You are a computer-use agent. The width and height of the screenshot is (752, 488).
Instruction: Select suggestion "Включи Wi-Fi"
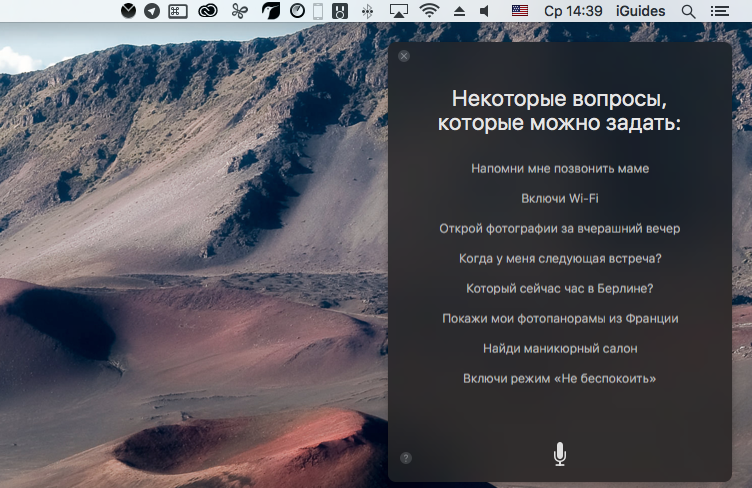[x=560, y=198]
